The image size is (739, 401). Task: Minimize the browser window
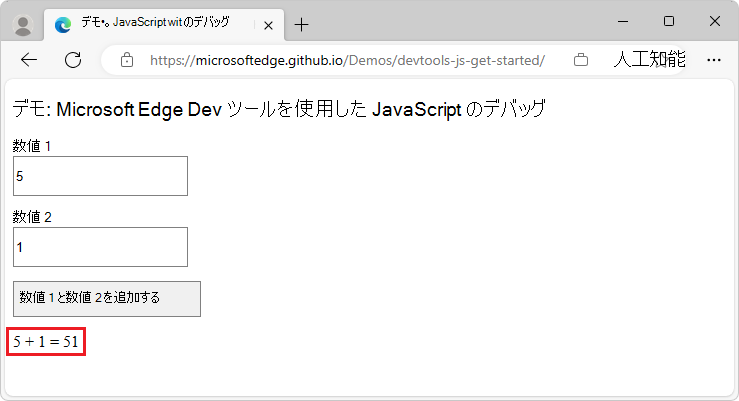[x=623, y=21]
